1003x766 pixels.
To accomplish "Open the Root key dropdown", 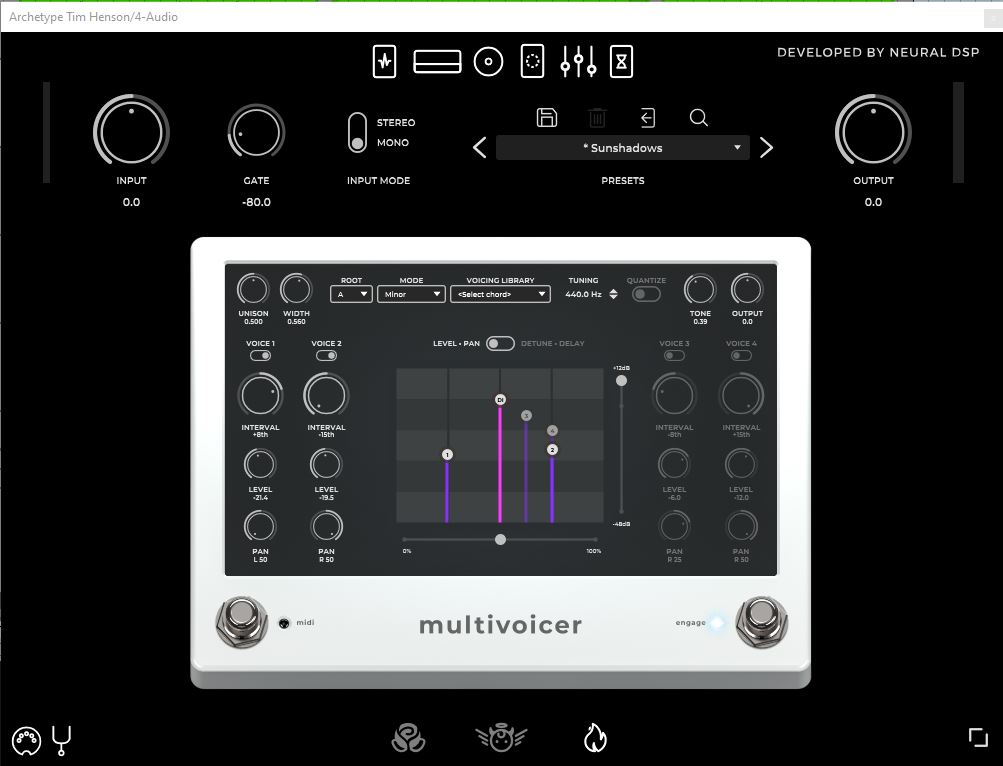I will pos(351,294).
